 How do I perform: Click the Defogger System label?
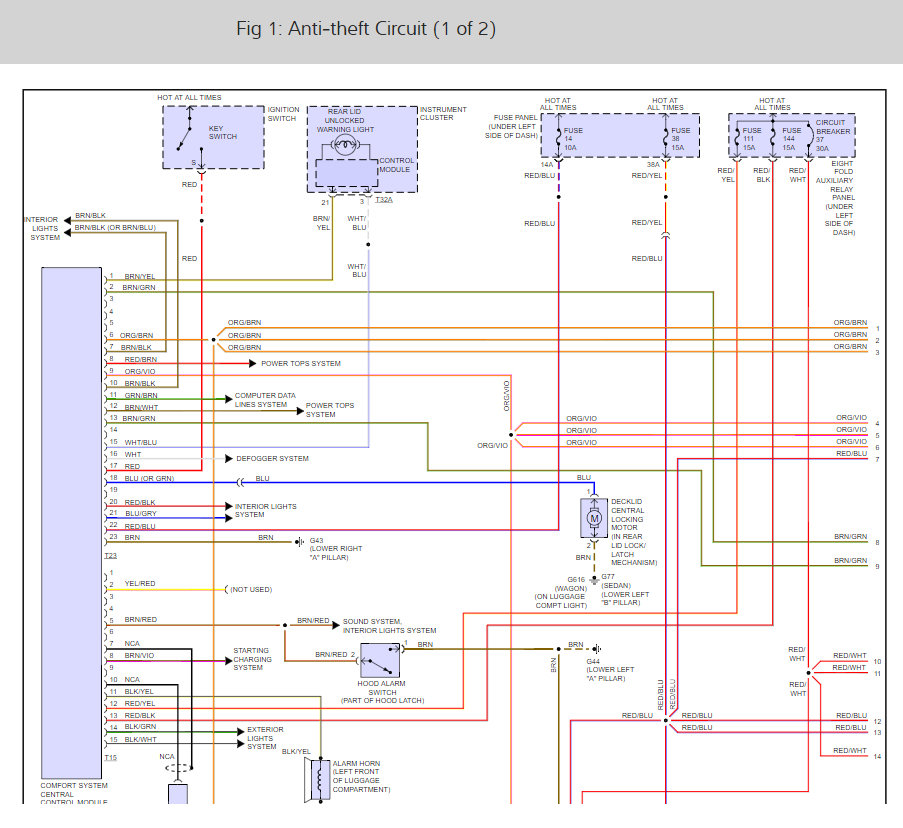click(x=272, y=458)
